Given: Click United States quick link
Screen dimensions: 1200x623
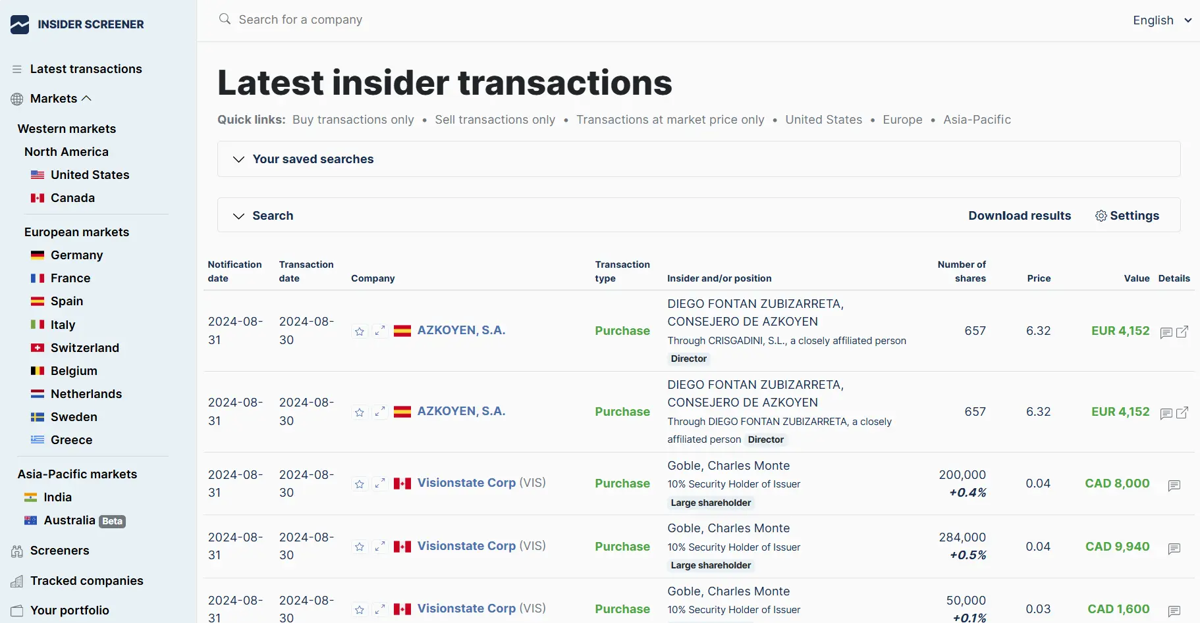Looking at the screenshot, I should (824, 119).
